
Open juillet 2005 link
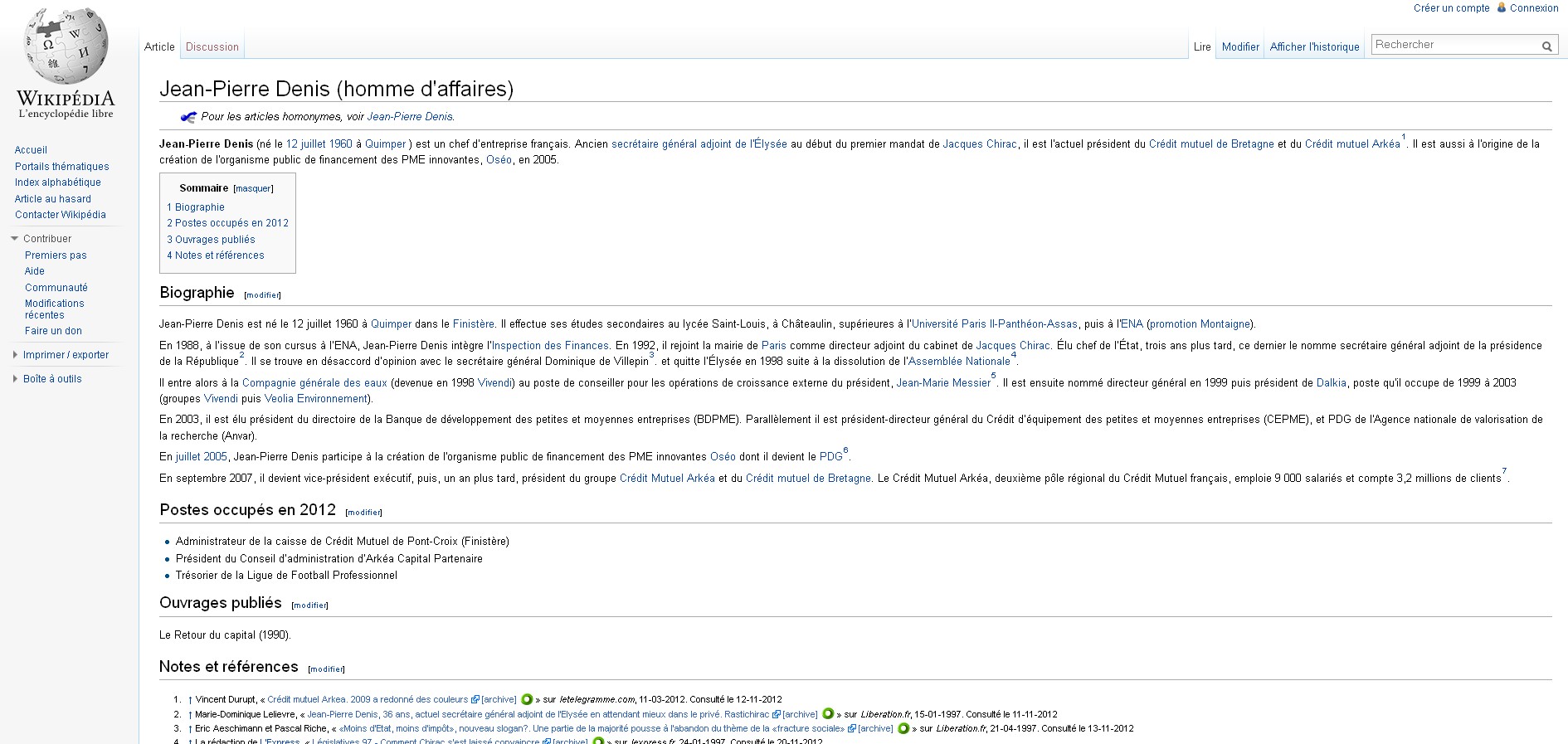tap(202, 457)
